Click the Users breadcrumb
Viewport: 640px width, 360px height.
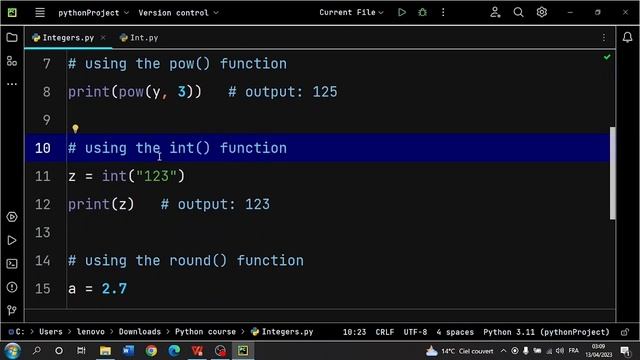tap(51, 332)
